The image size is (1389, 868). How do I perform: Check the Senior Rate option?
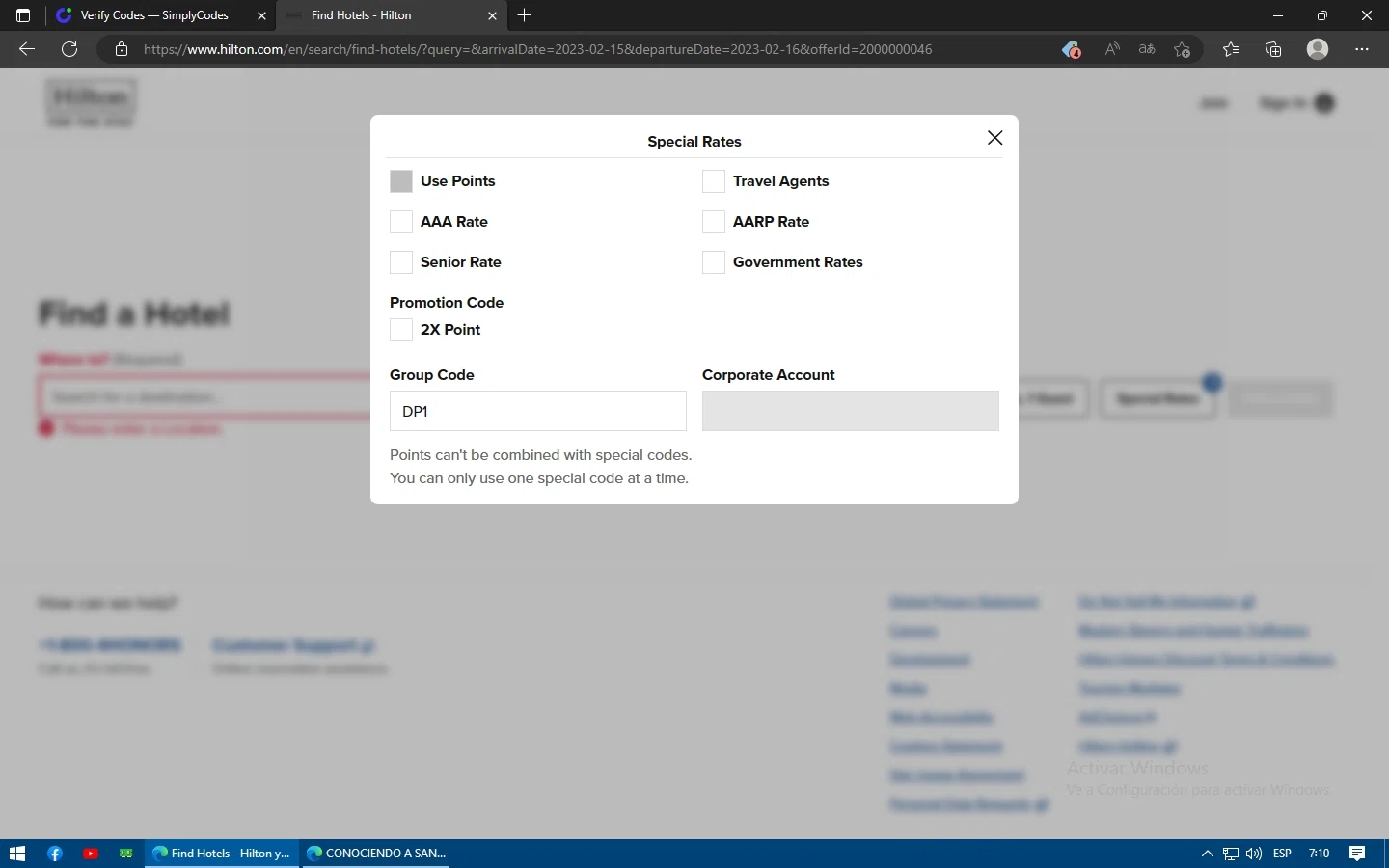coord(401,262)
